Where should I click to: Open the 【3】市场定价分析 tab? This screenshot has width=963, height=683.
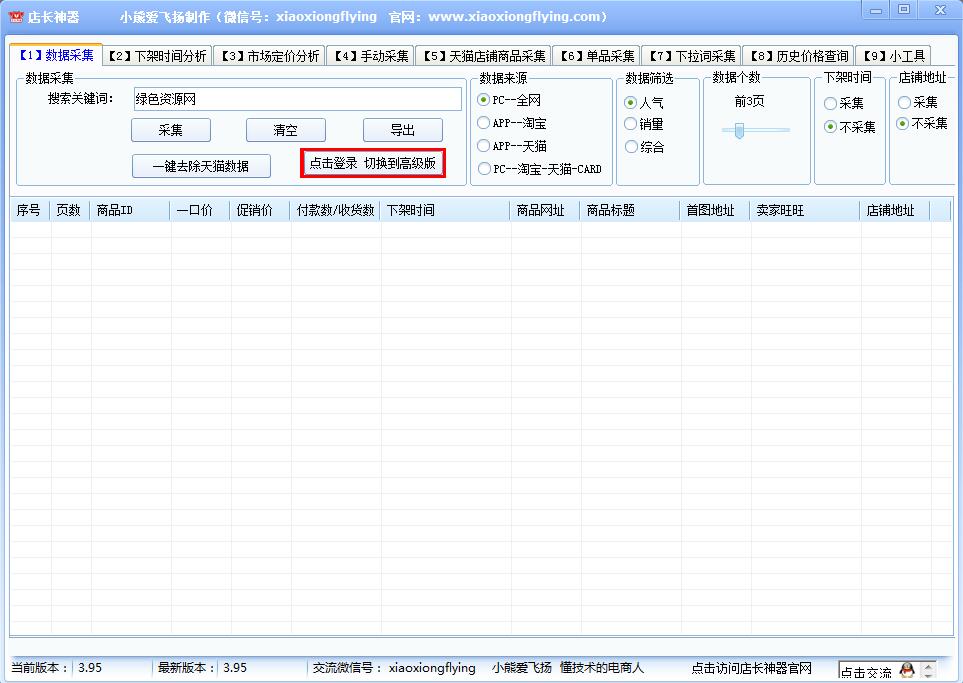pos(270,57)
